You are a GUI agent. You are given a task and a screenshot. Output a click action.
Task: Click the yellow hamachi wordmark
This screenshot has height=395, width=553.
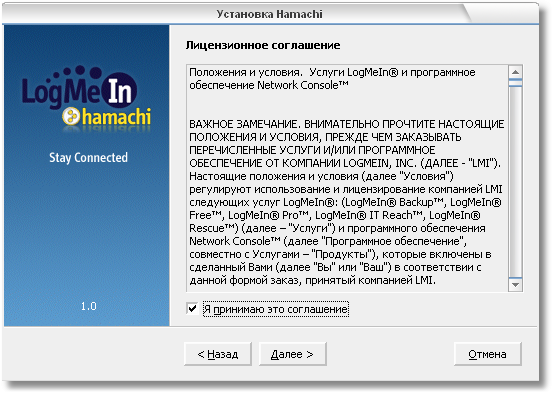tap(116, 117)
